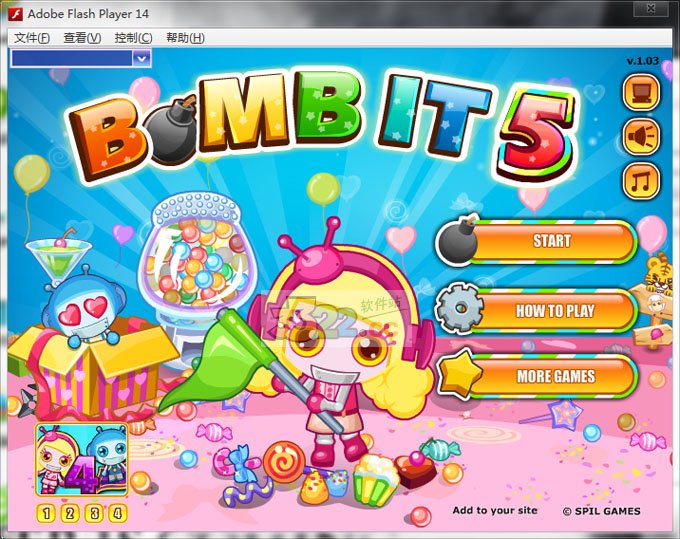Click the fullscreen monitor icon

(x=641, y=92)
